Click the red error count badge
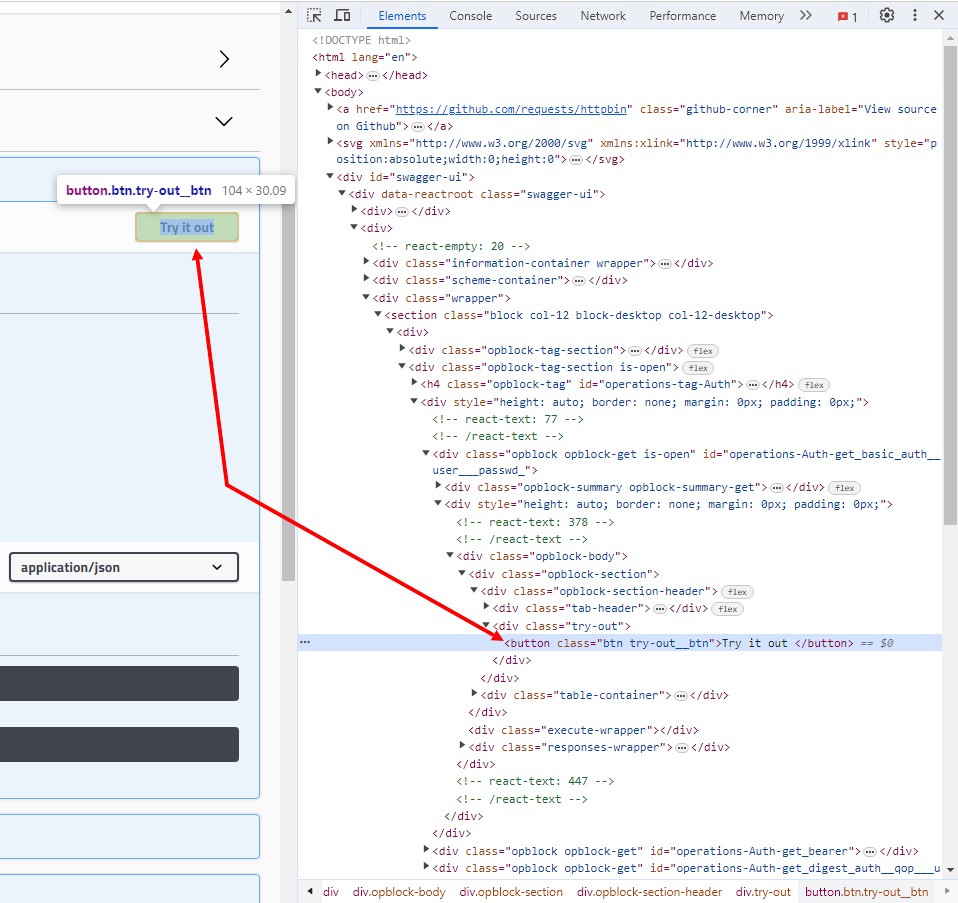The width and height of the screenshot is (958, 903). coord(848,17)
